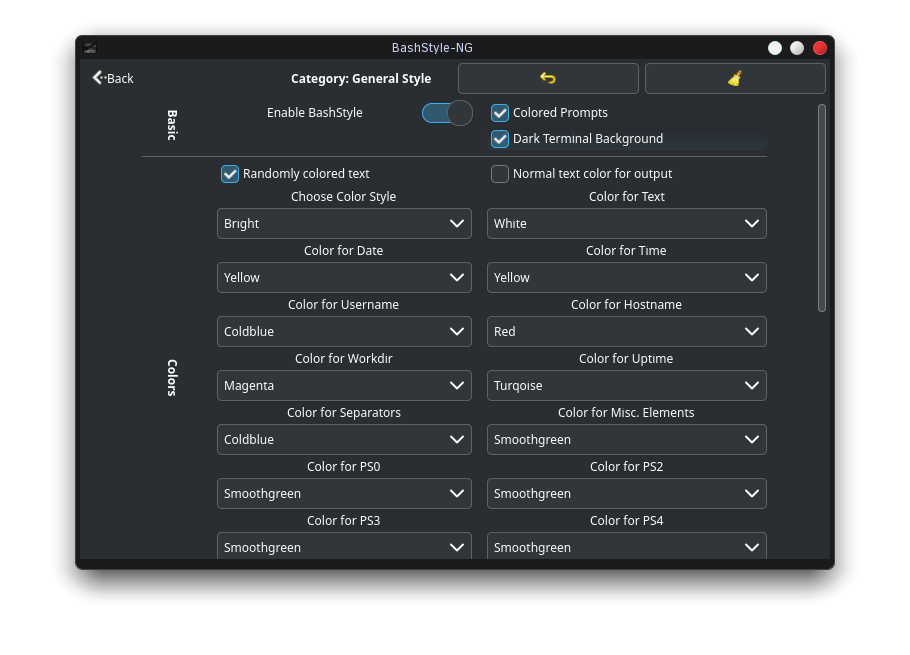Minimize the BashStyle-NG window
The height and width of the screenshot is (655, 910).
coord(775,48)
